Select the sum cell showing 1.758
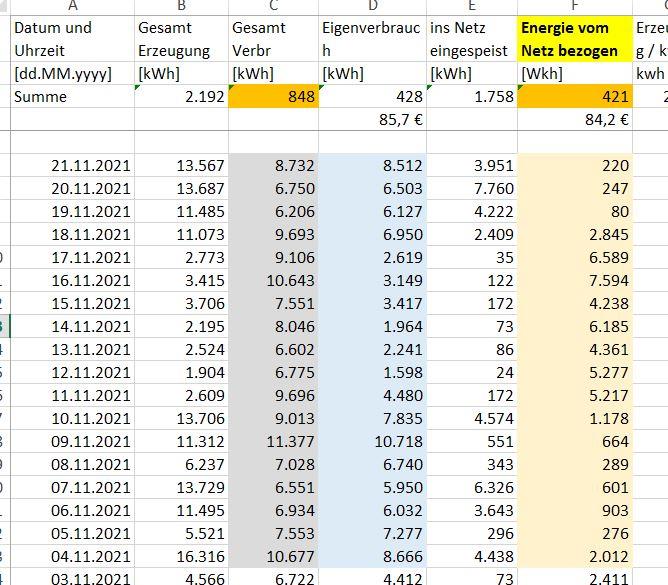 pos(472,96)
